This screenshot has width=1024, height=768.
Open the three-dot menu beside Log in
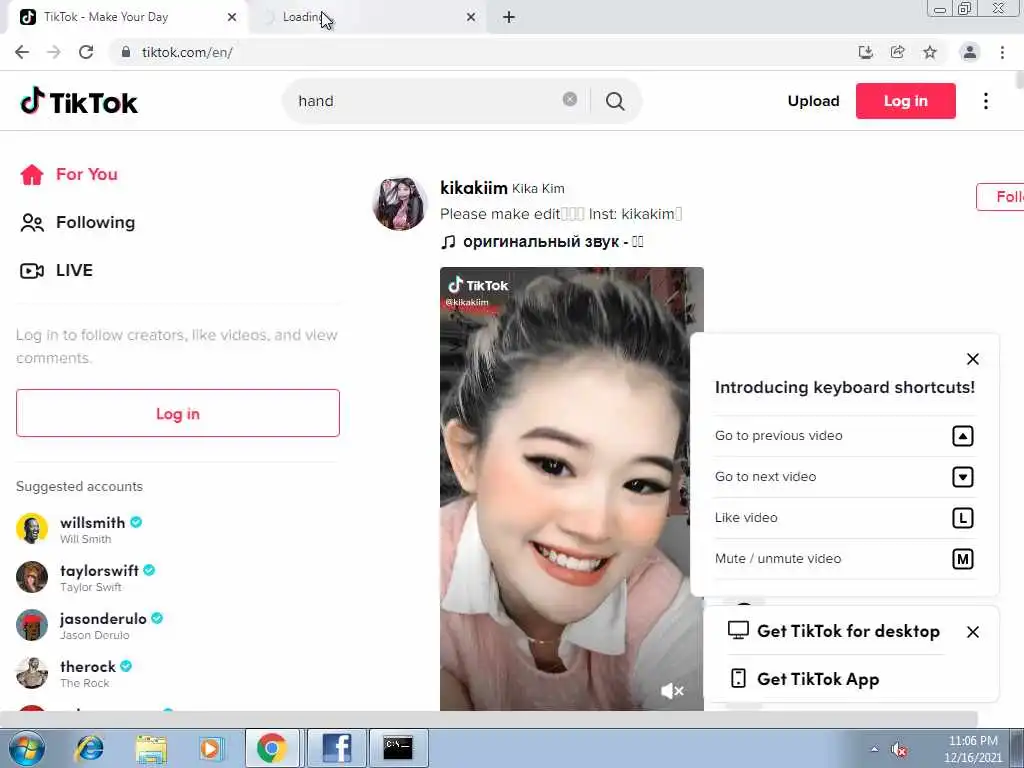coord(985,101)
